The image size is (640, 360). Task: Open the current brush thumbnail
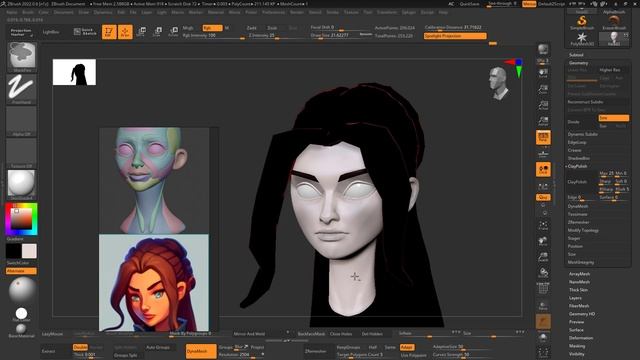[22, 57]
